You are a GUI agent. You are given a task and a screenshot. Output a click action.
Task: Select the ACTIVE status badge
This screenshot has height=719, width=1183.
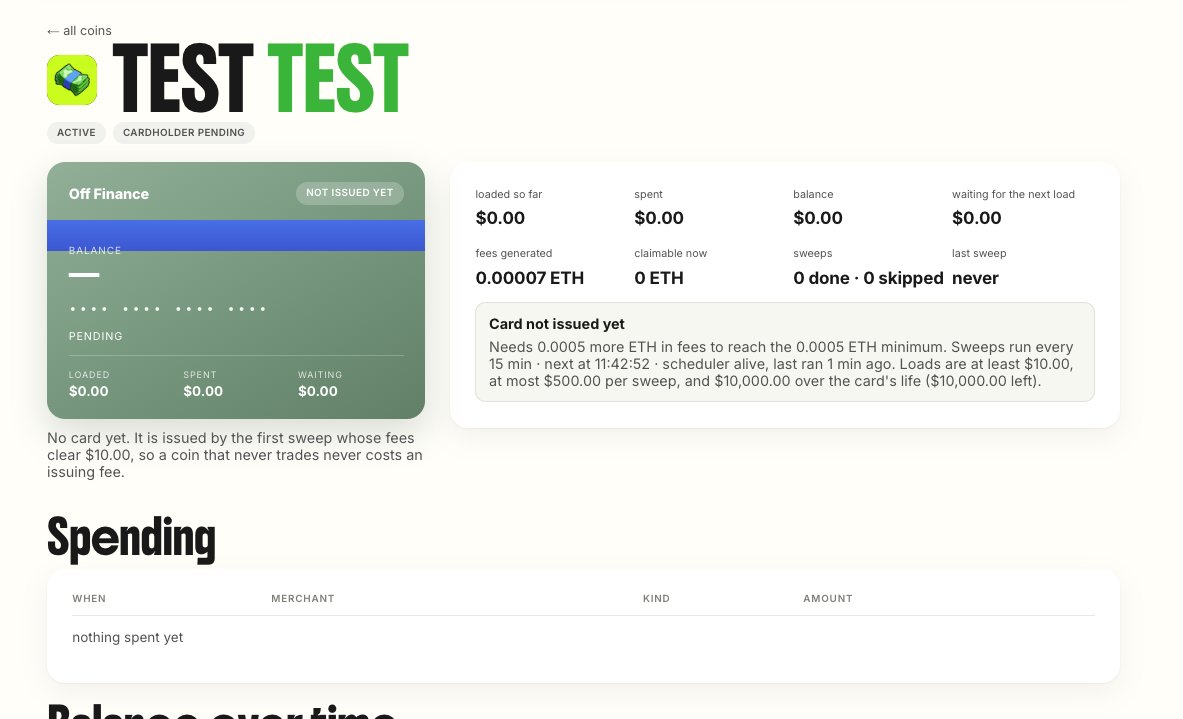76,133
